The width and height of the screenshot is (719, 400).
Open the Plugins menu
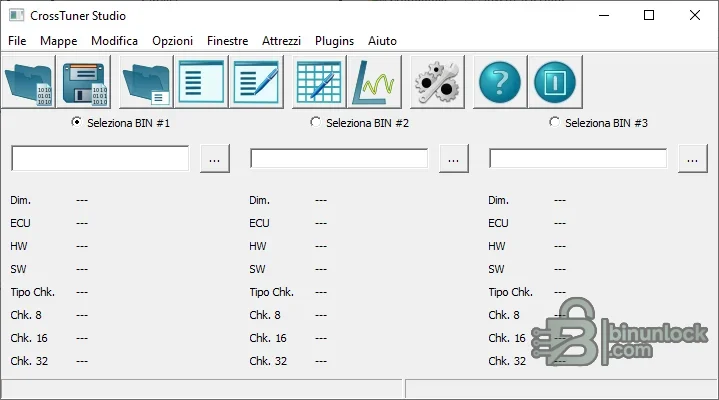(x=334, y=41)
